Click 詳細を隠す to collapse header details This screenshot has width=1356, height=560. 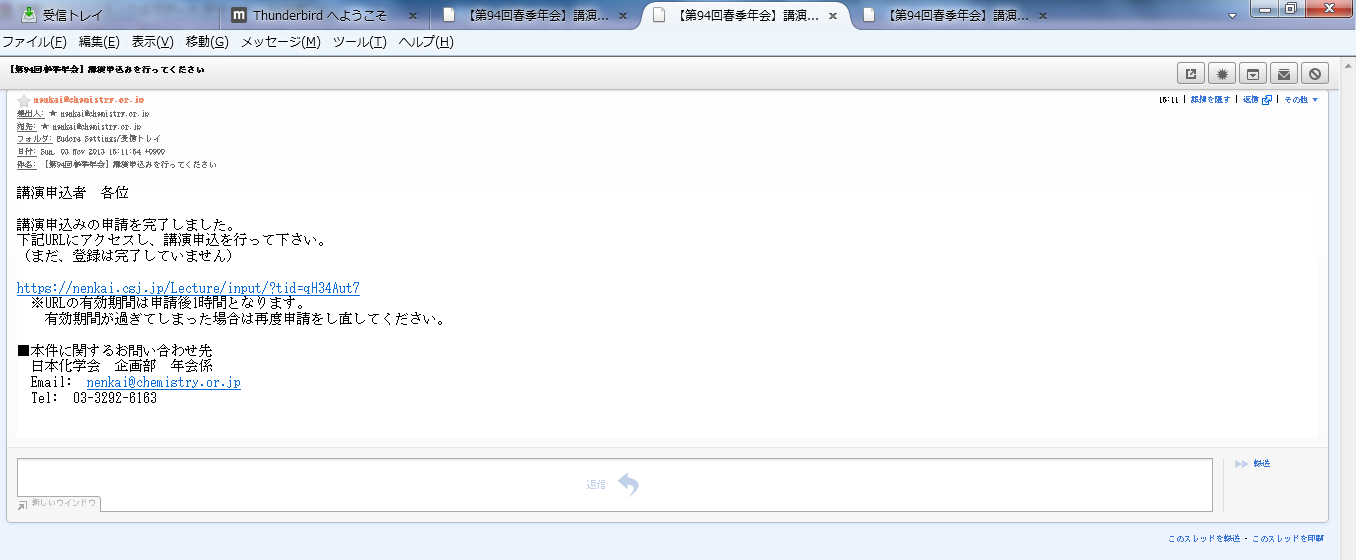(x=1210, y=100)
